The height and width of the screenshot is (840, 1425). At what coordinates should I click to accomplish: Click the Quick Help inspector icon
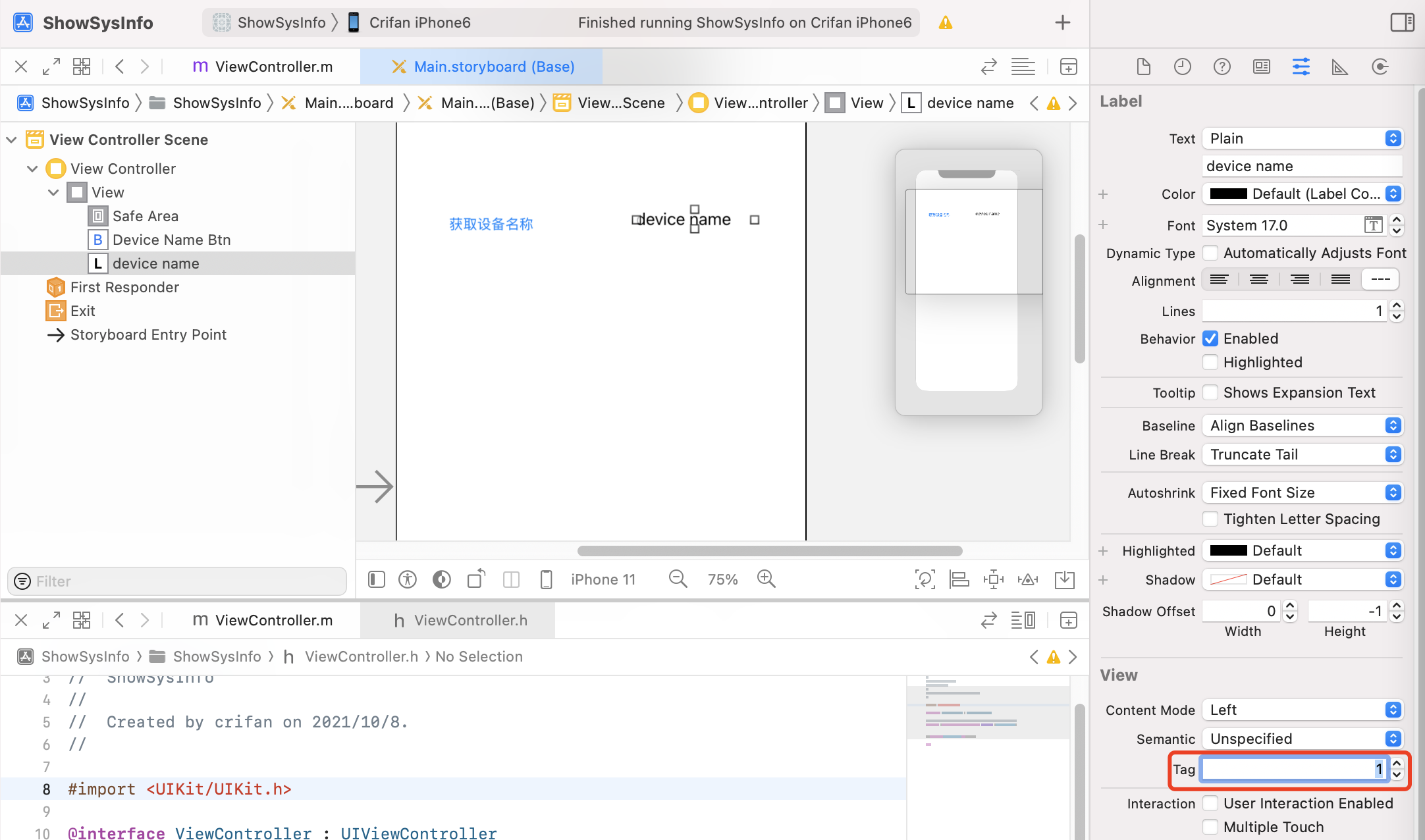coord(1222,66)
